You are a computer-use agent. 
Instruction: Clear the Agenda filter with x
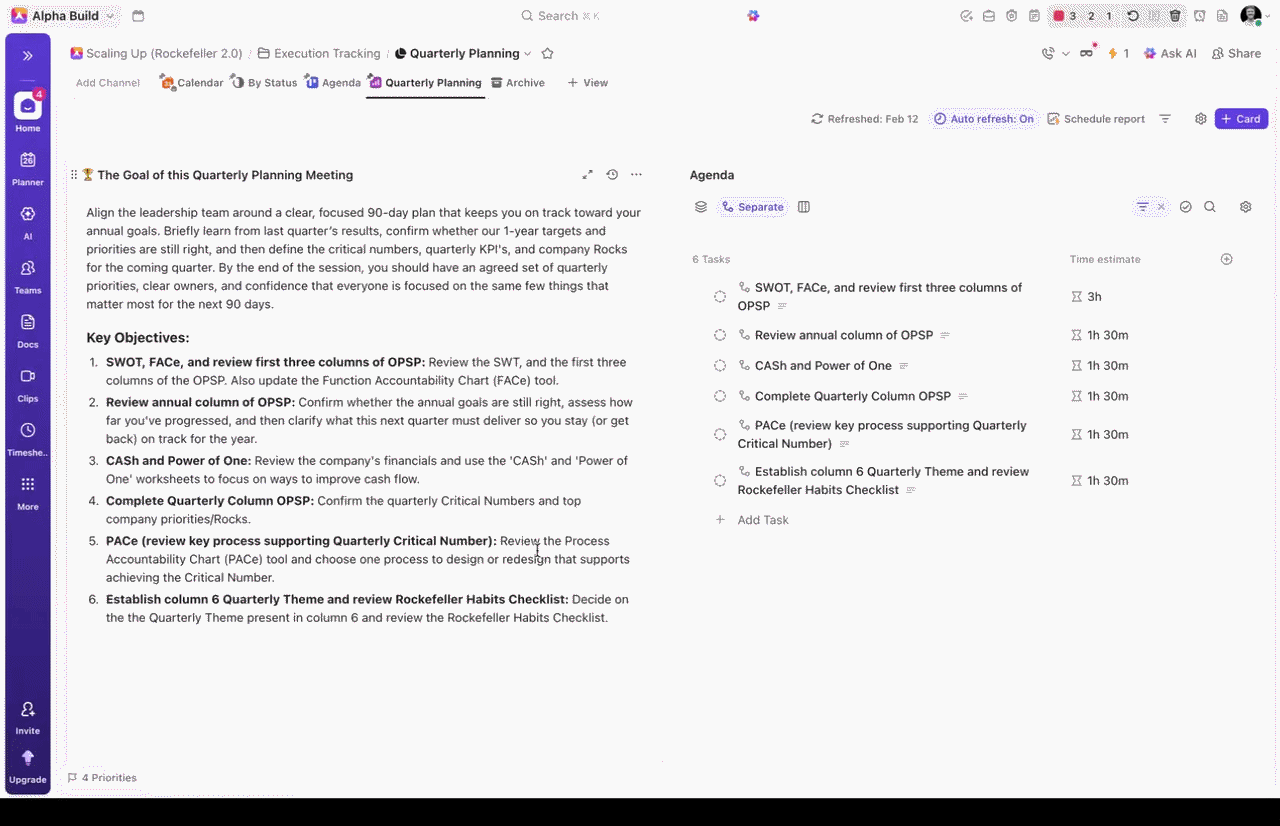(x=1161, y=207)
